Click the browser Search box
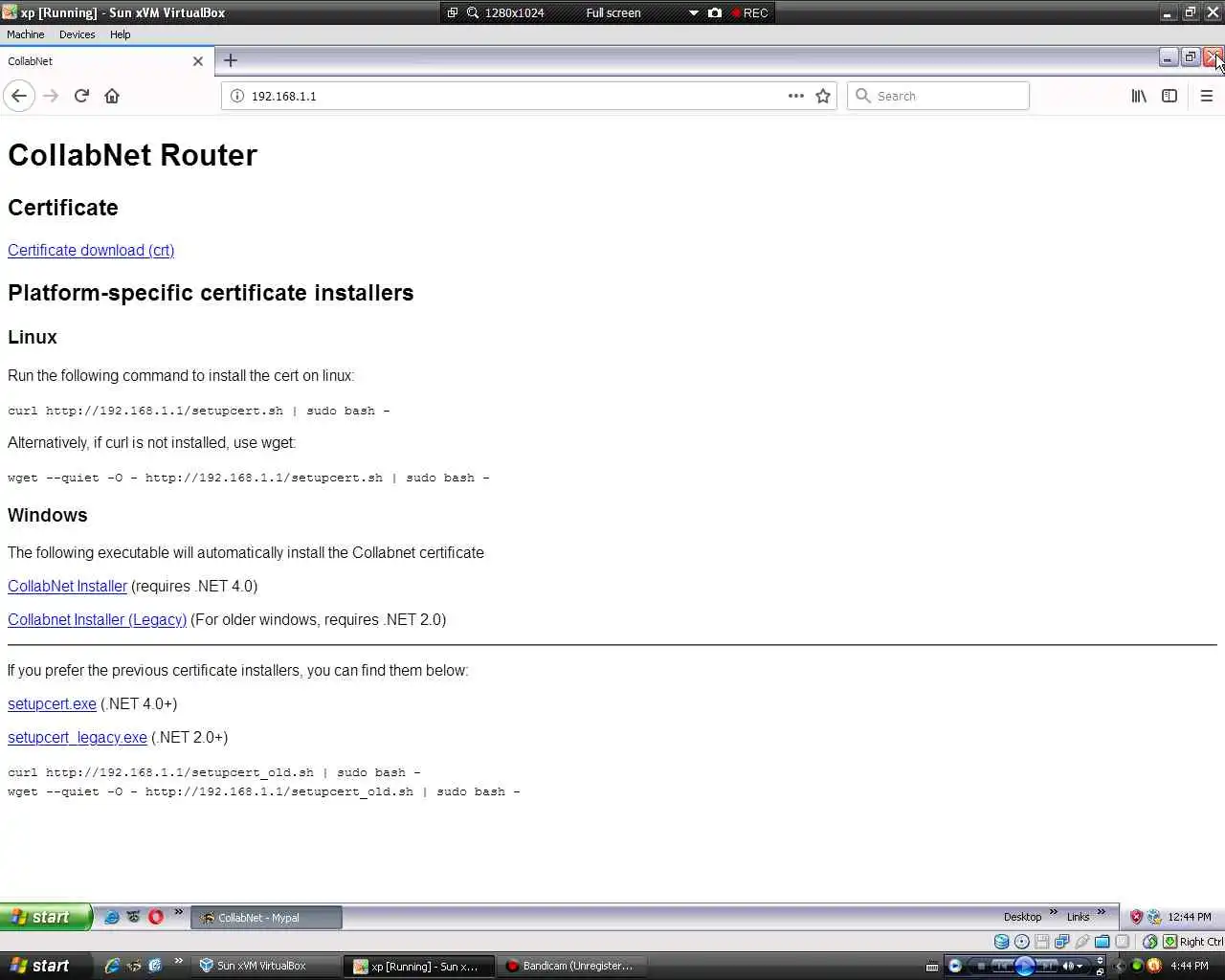1225x980 pixels. [938, 96]
